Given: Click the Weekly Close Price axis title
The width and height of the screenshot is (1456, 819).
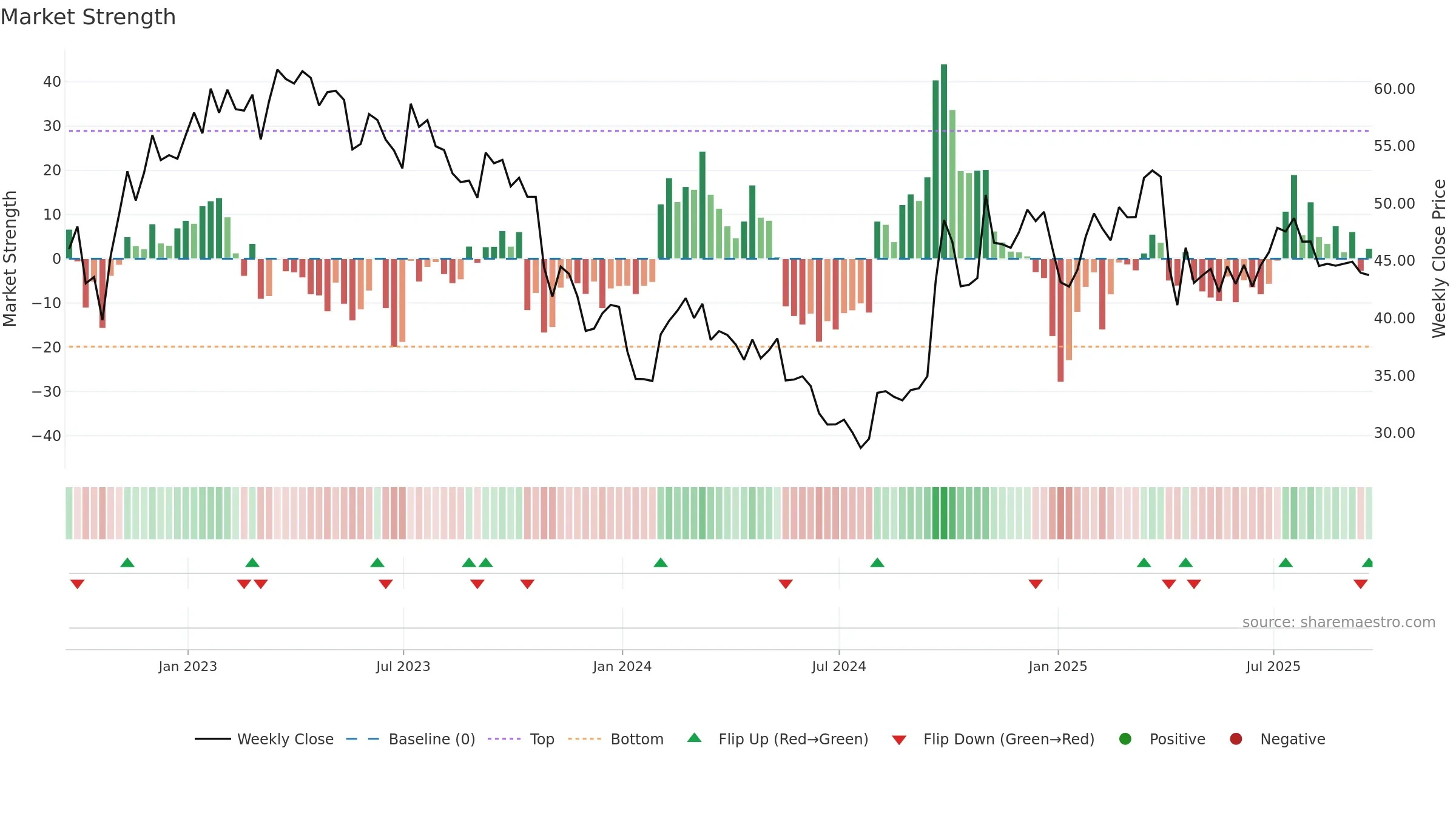Looking at the screenshot, I should [x=1439, y=258].
